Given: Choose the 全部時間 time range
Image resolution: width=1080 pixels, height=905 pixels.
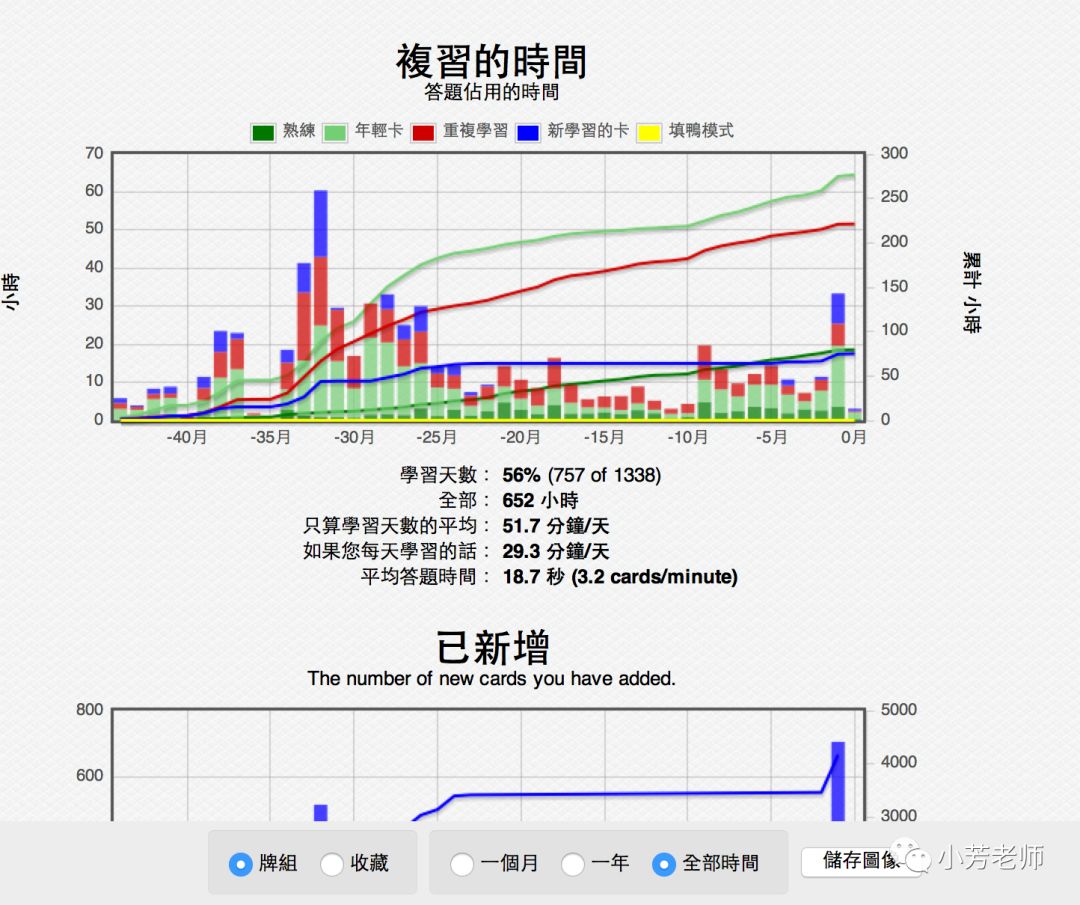Looking at the screenshot, I should click(x=663, y=864).
